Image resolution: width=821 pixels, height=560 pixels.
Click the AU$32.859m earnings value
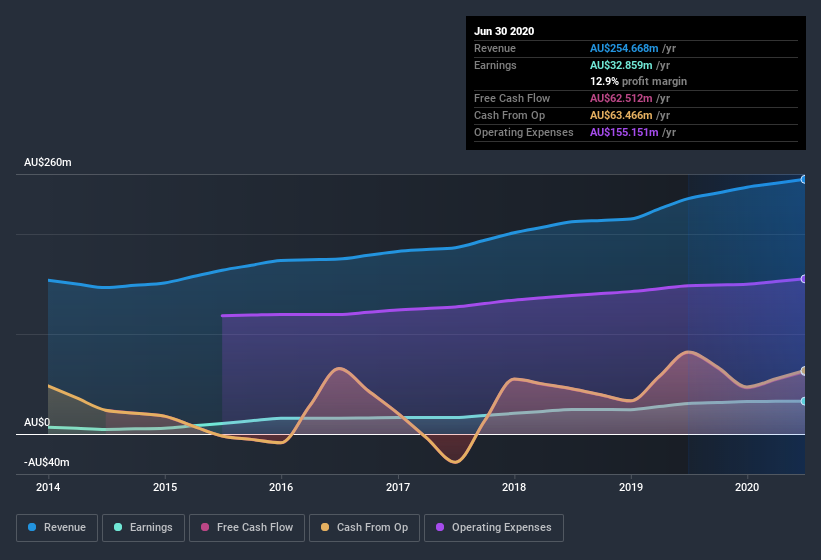point(621,65)
